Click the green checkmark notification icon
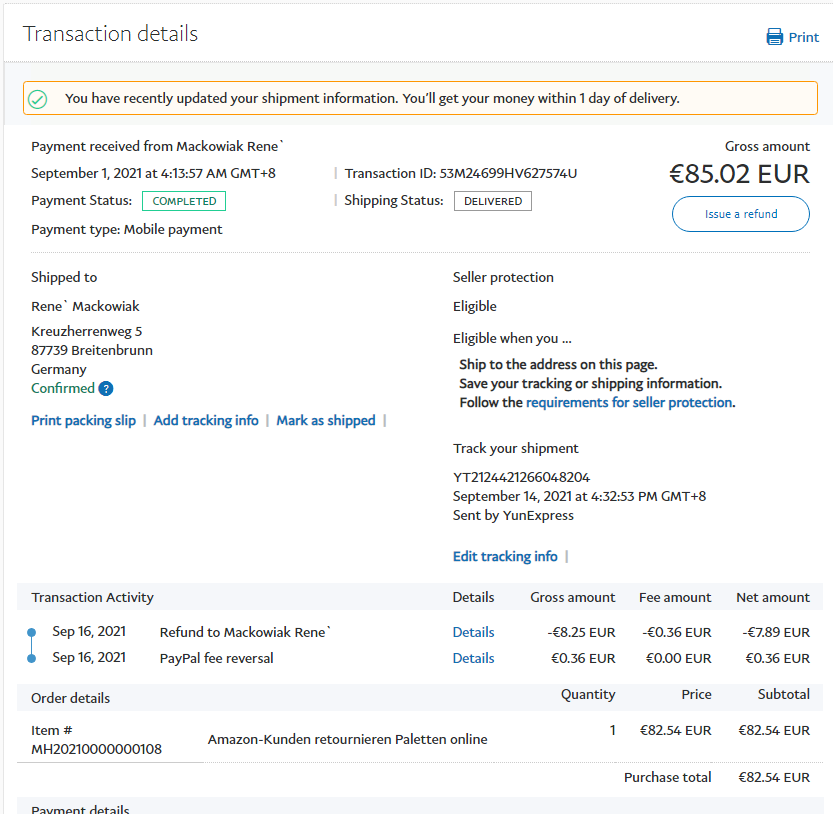 pos(38,99)
